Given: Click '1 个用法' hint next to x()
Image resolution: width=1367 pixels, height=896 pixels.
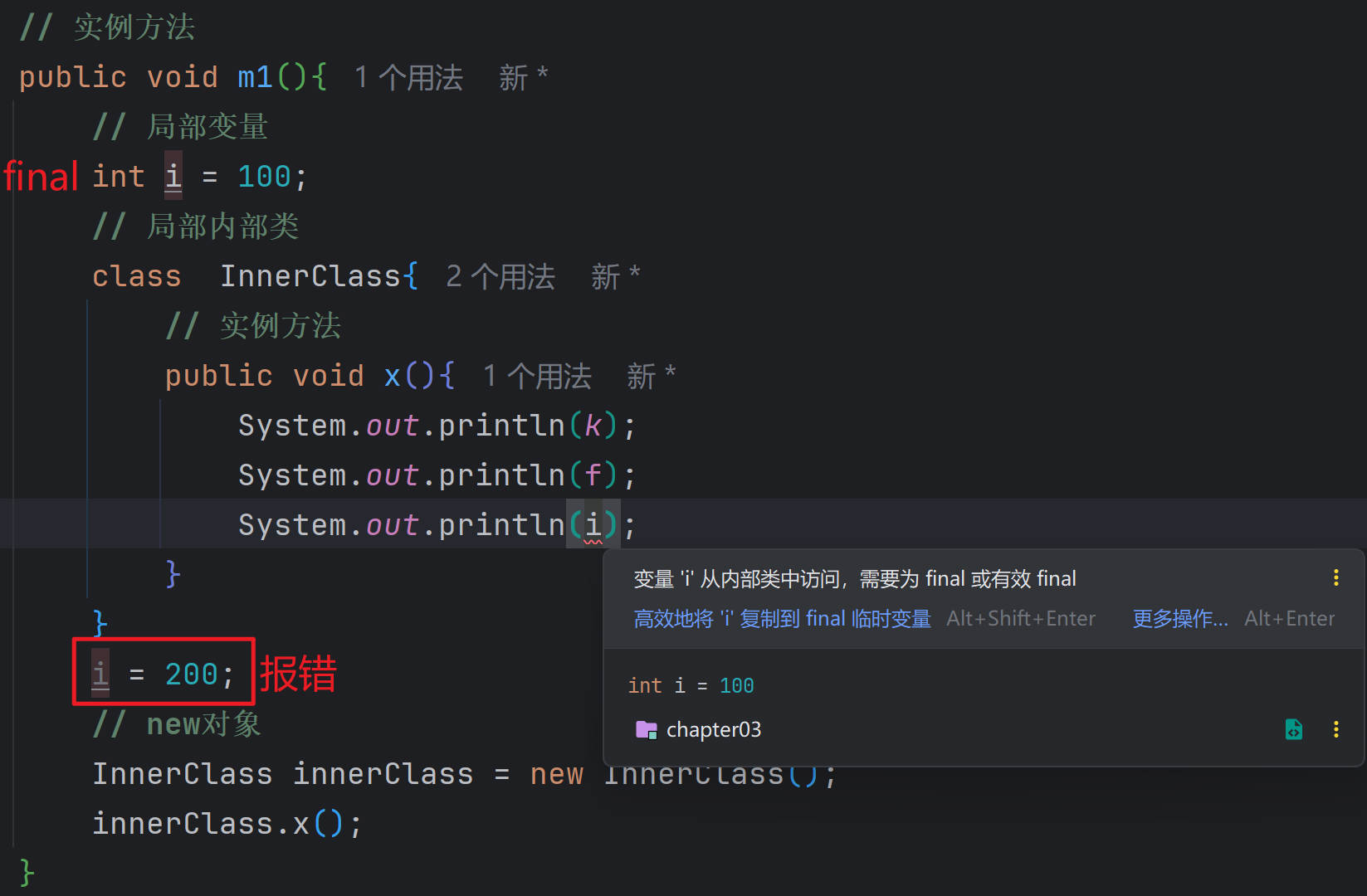Looking at the screenshot, I should pos(537,377).
